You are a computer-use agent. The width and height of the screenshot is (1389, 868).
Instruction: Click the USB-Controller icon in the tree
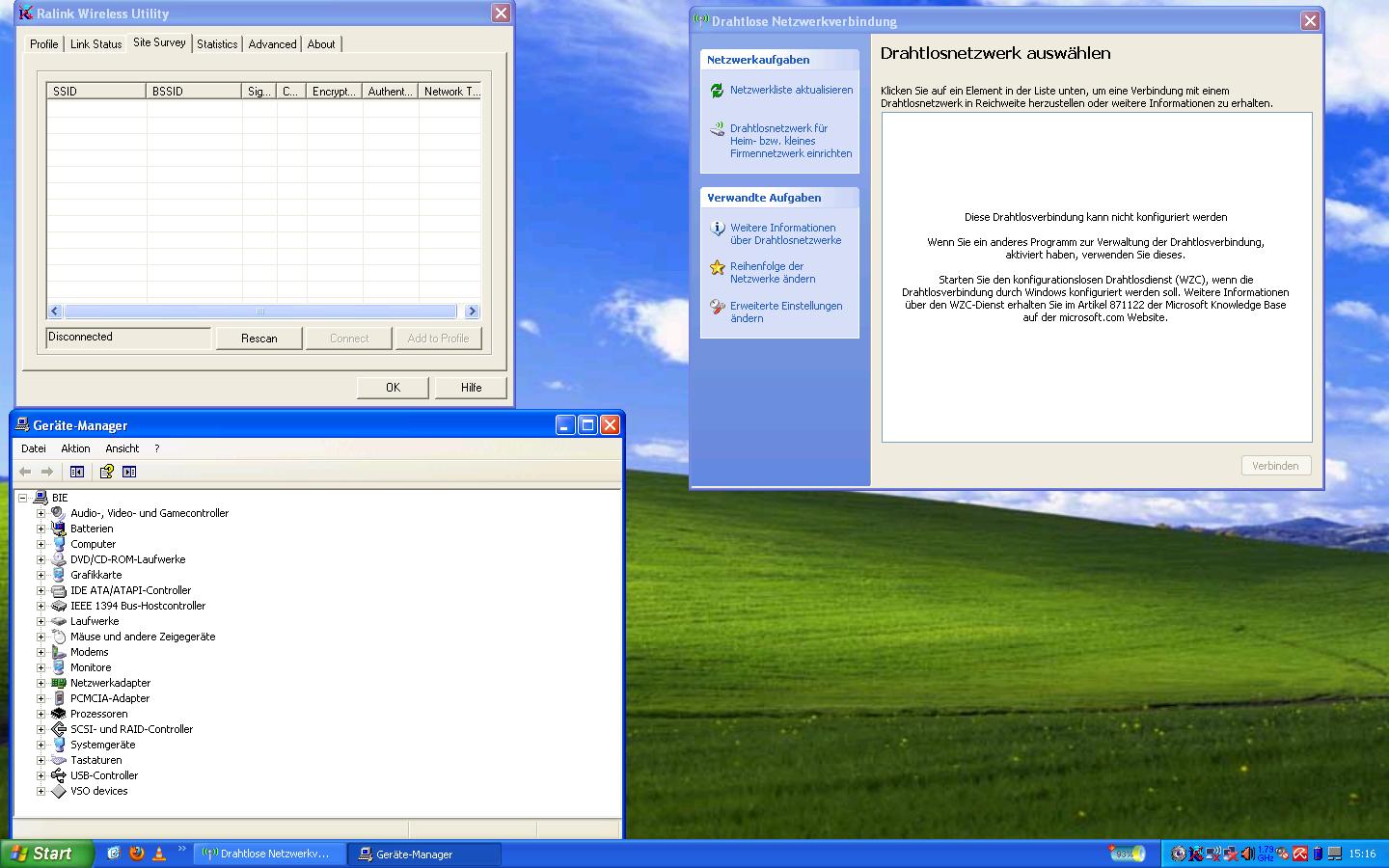(x=59, y=775)
